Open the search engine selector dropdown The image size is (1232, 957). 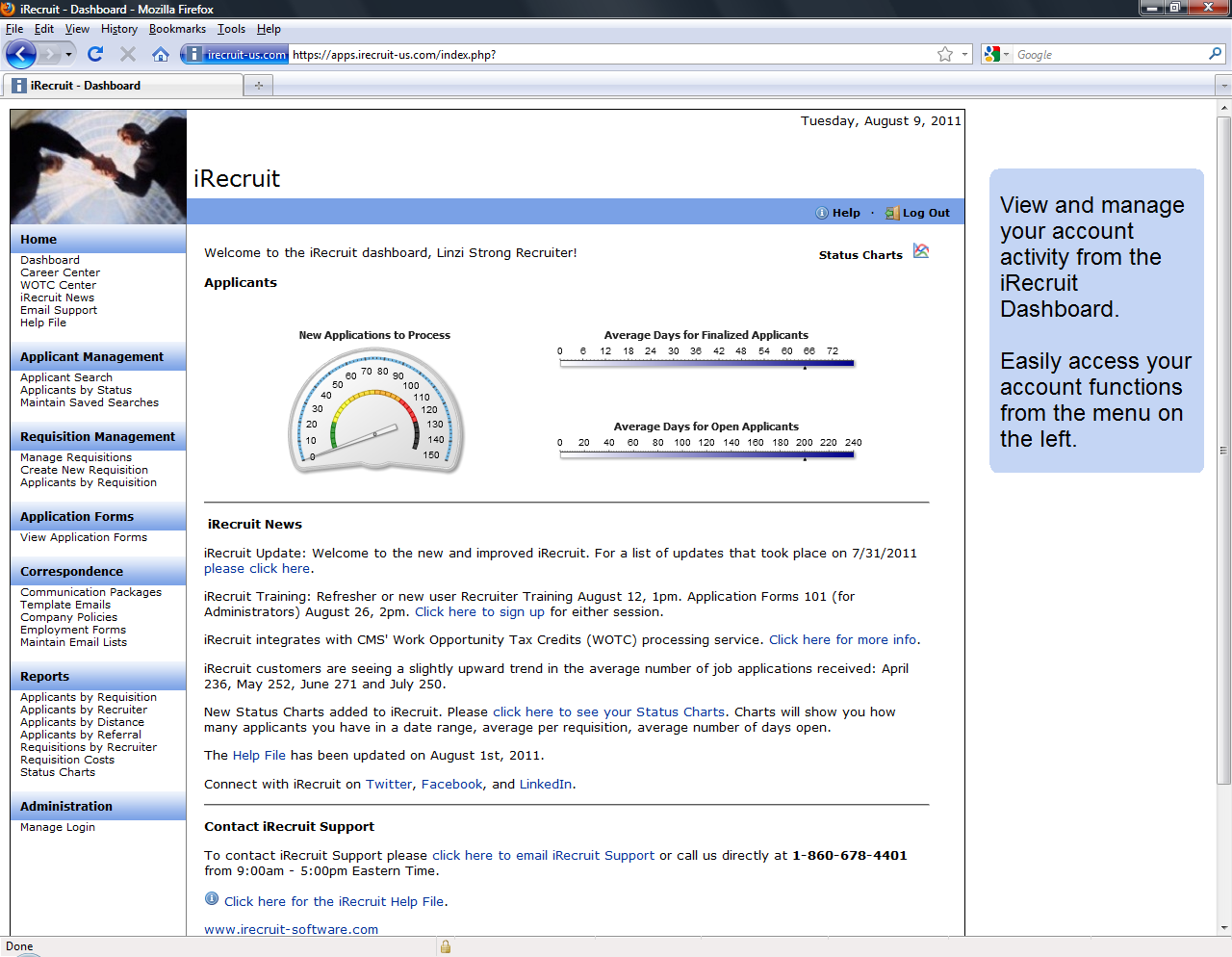pyautogui.click(x=1007, y=55)
